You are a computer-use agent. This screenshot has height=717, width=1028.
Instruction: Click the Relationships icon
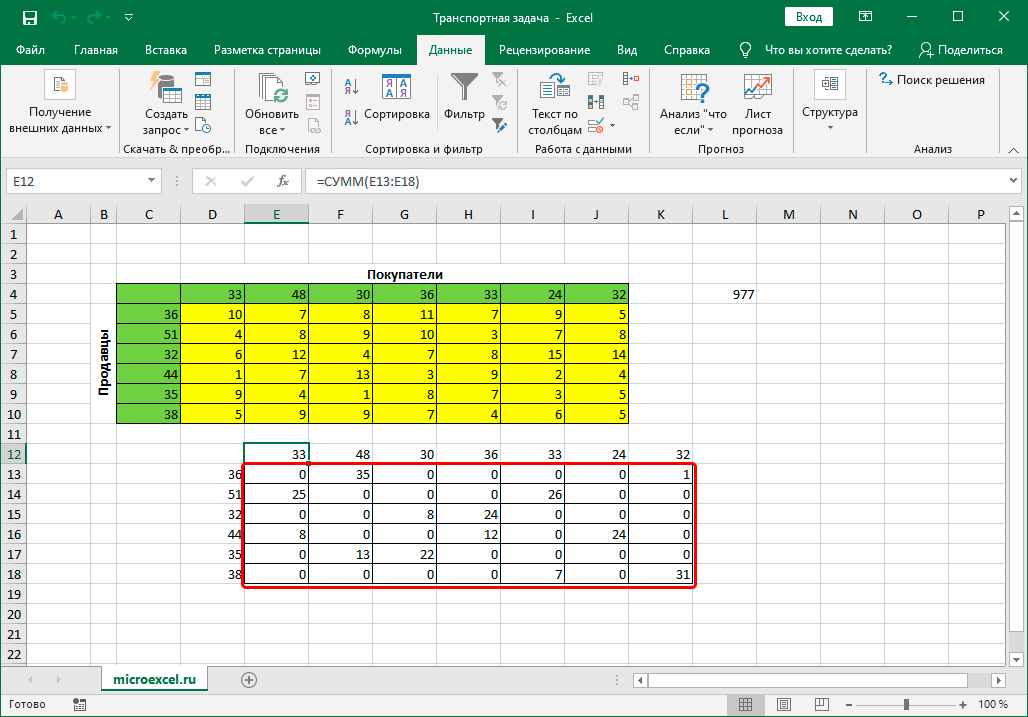[631, 102]
